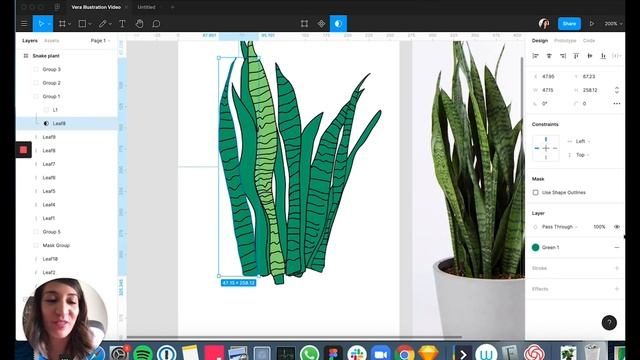Open Sketch from the dock

[428, 353]
